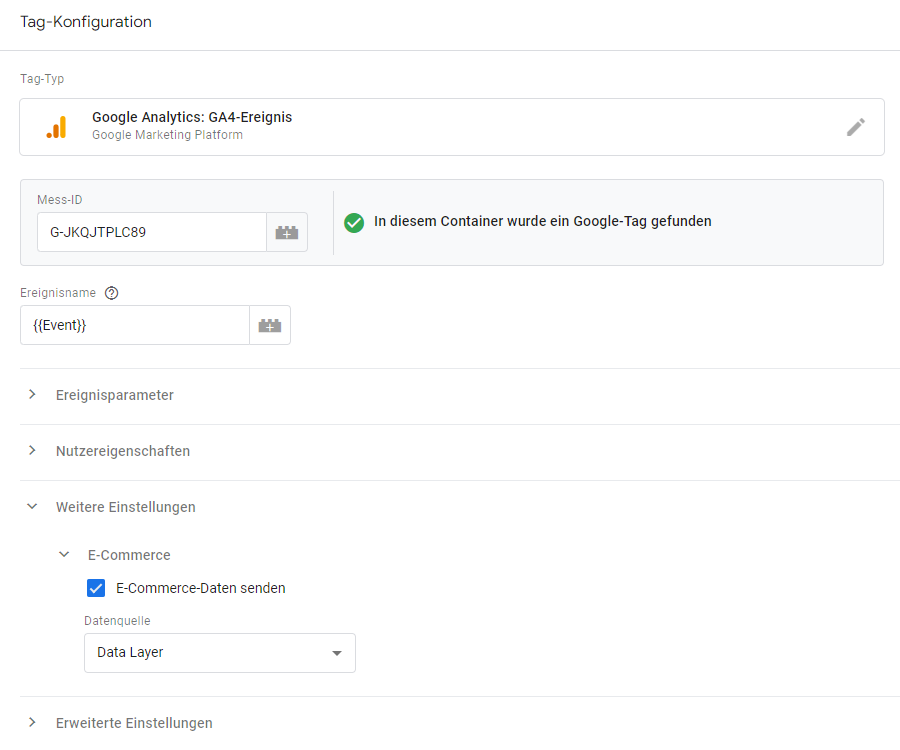900x750 pixels.
Task: Click 'In diesem Container wurde ein Google-Tag gefunden' text
Action: point(542,221)
